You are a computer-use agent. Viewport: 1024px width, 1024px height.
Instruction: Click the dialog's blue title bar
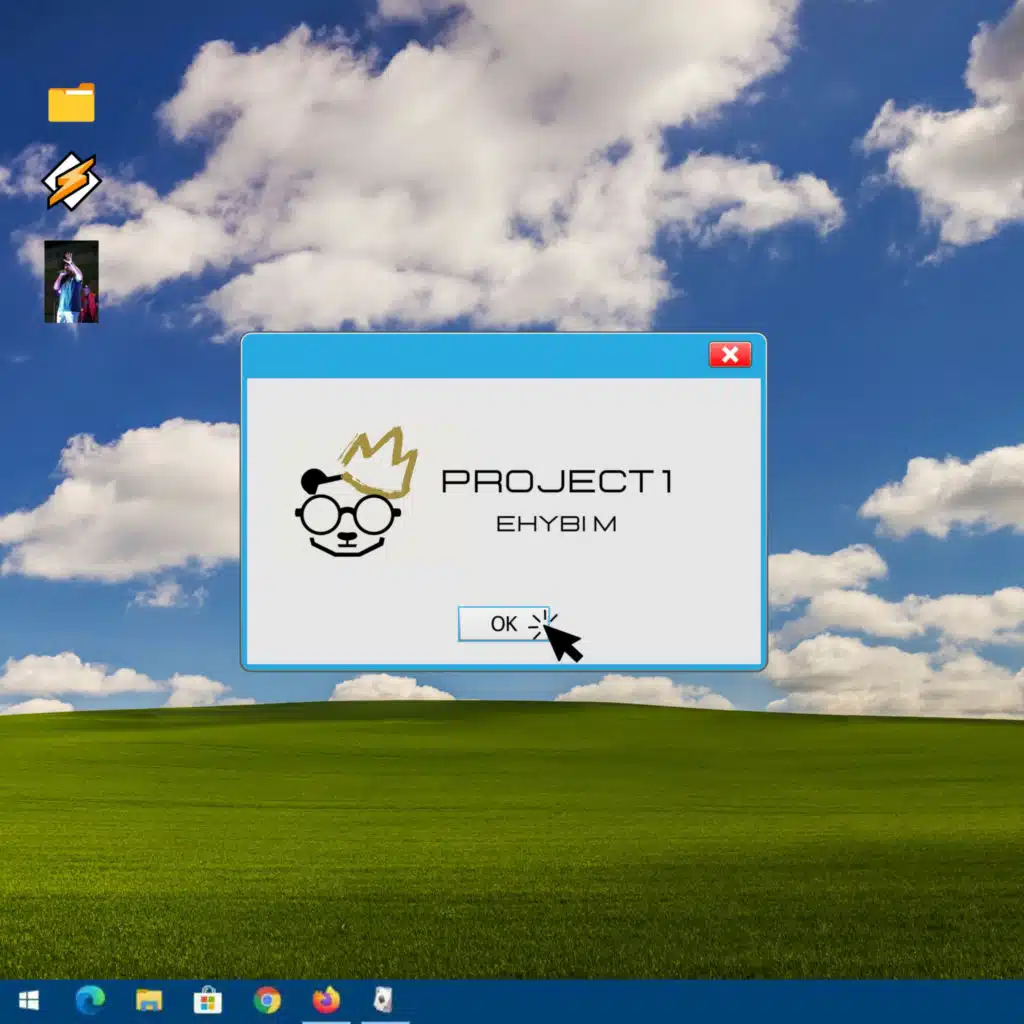coord(470,356)
